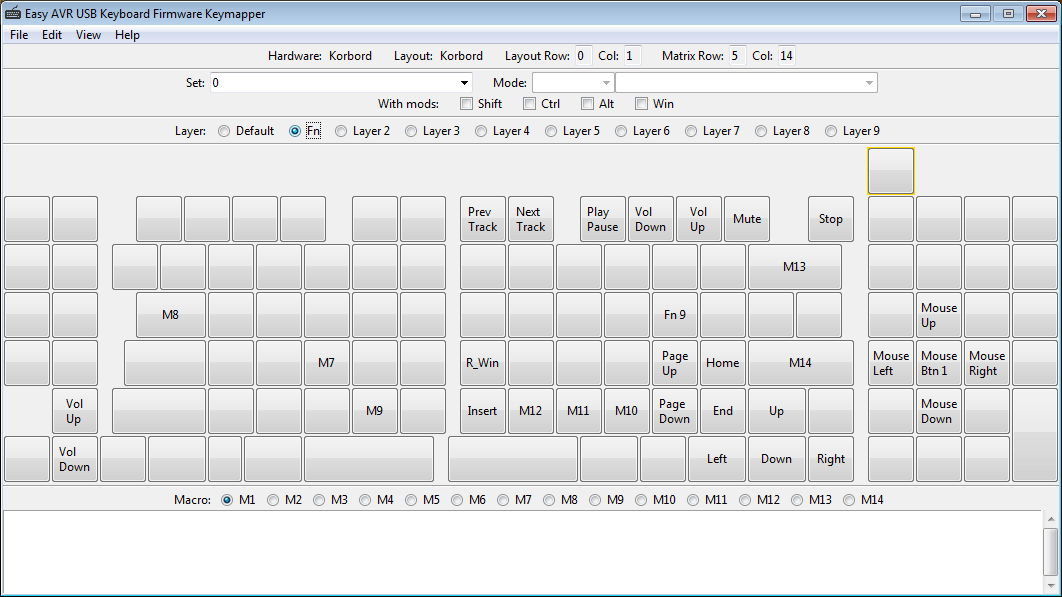Click the Layout Row value field
Image resolution: width=1062 pixels, height=597 pixels.
[x=582, y=56]
